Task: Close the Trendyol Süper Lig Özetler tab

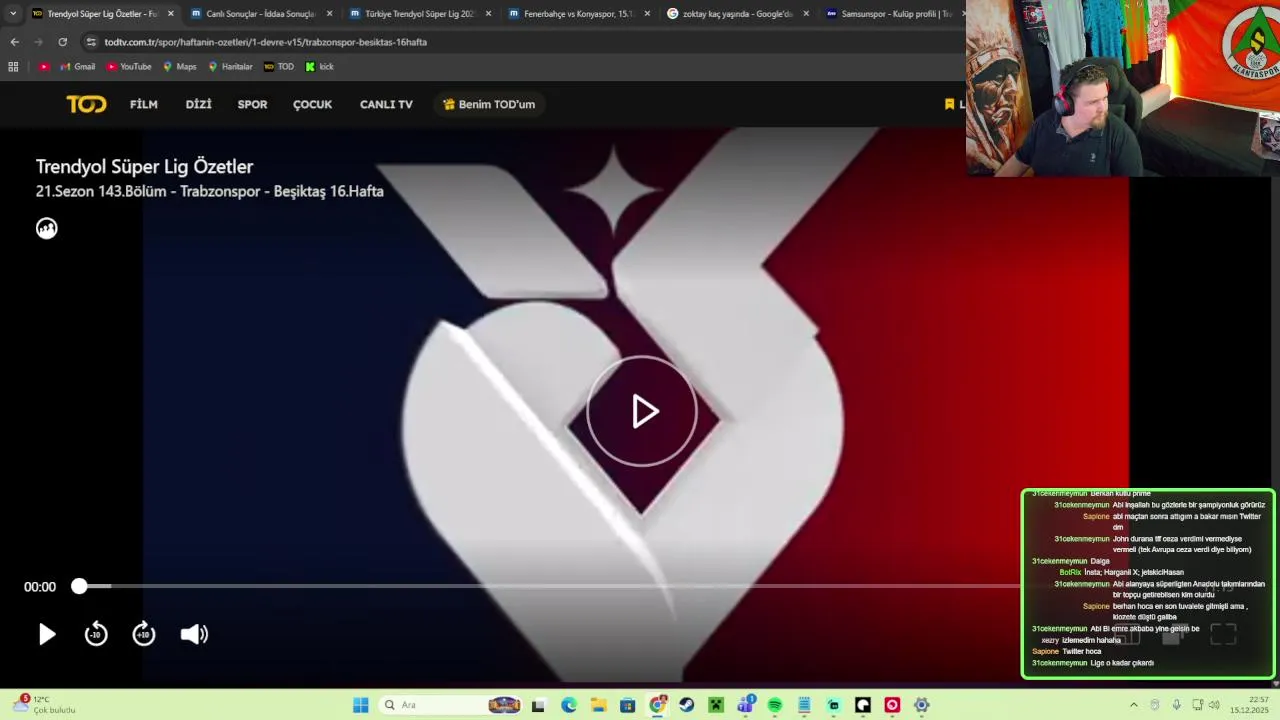Action: click(171, 14)
